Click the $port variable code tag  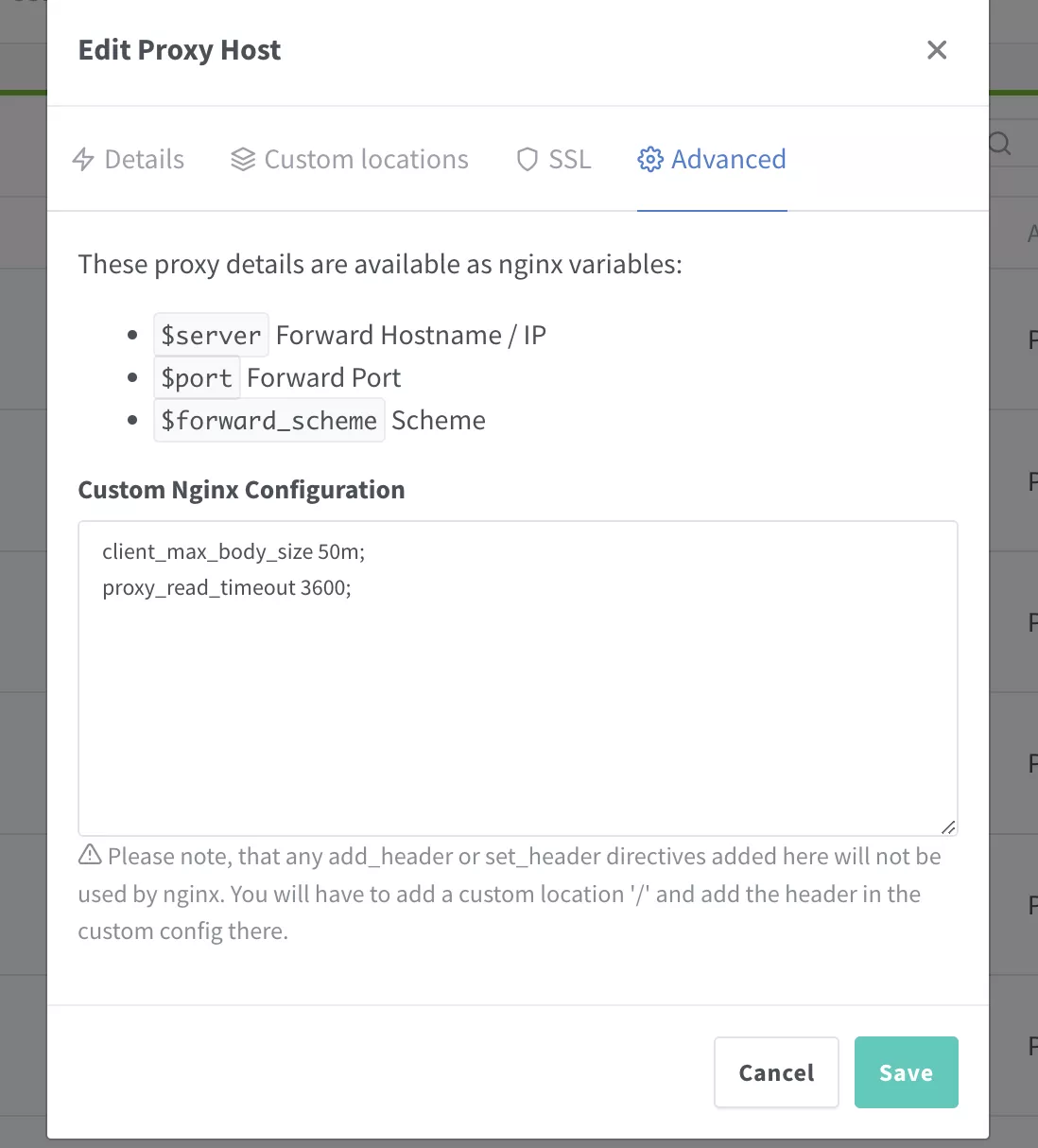tap(197, 378)
